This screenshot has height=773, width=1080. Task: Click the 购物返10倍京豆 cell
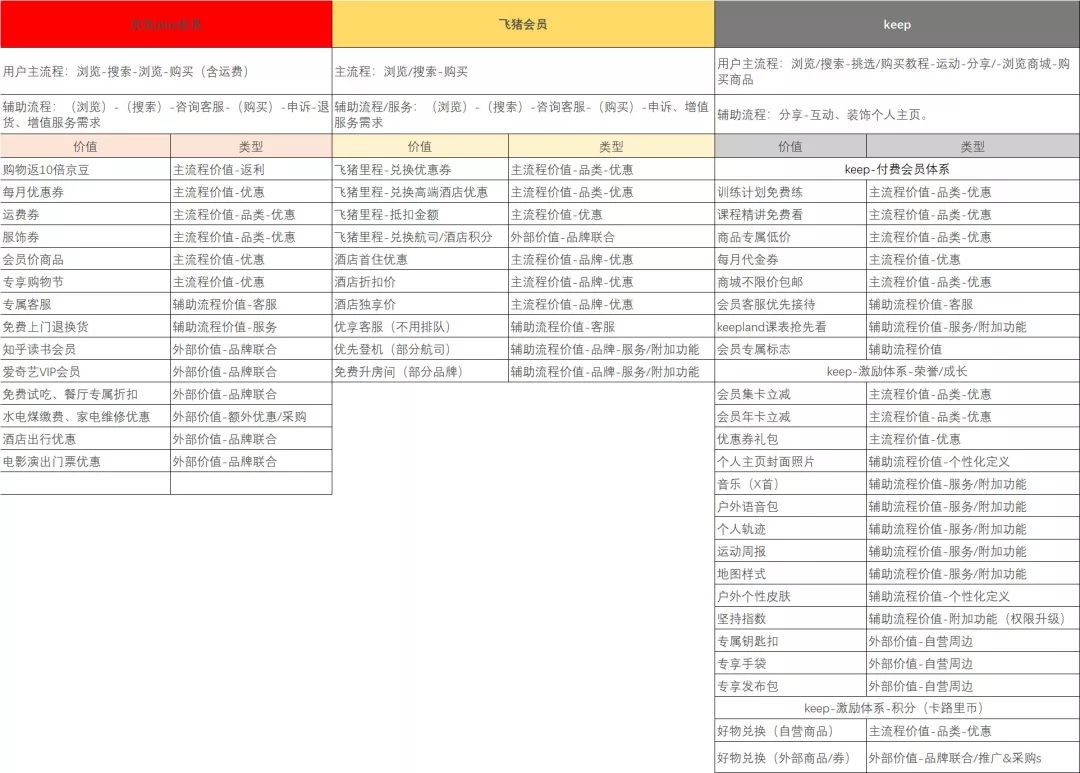[x=85, y=169]
